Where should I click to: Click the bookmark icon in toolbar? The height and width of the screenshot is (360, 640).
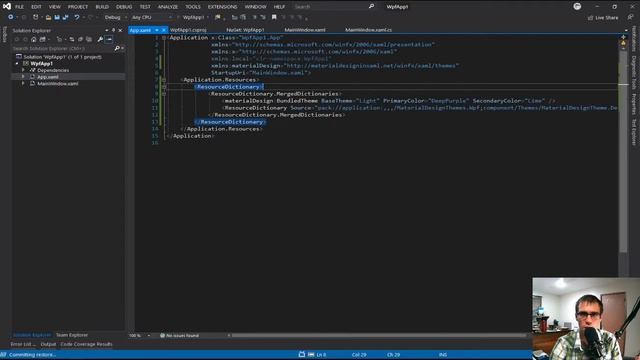(274, 18)
